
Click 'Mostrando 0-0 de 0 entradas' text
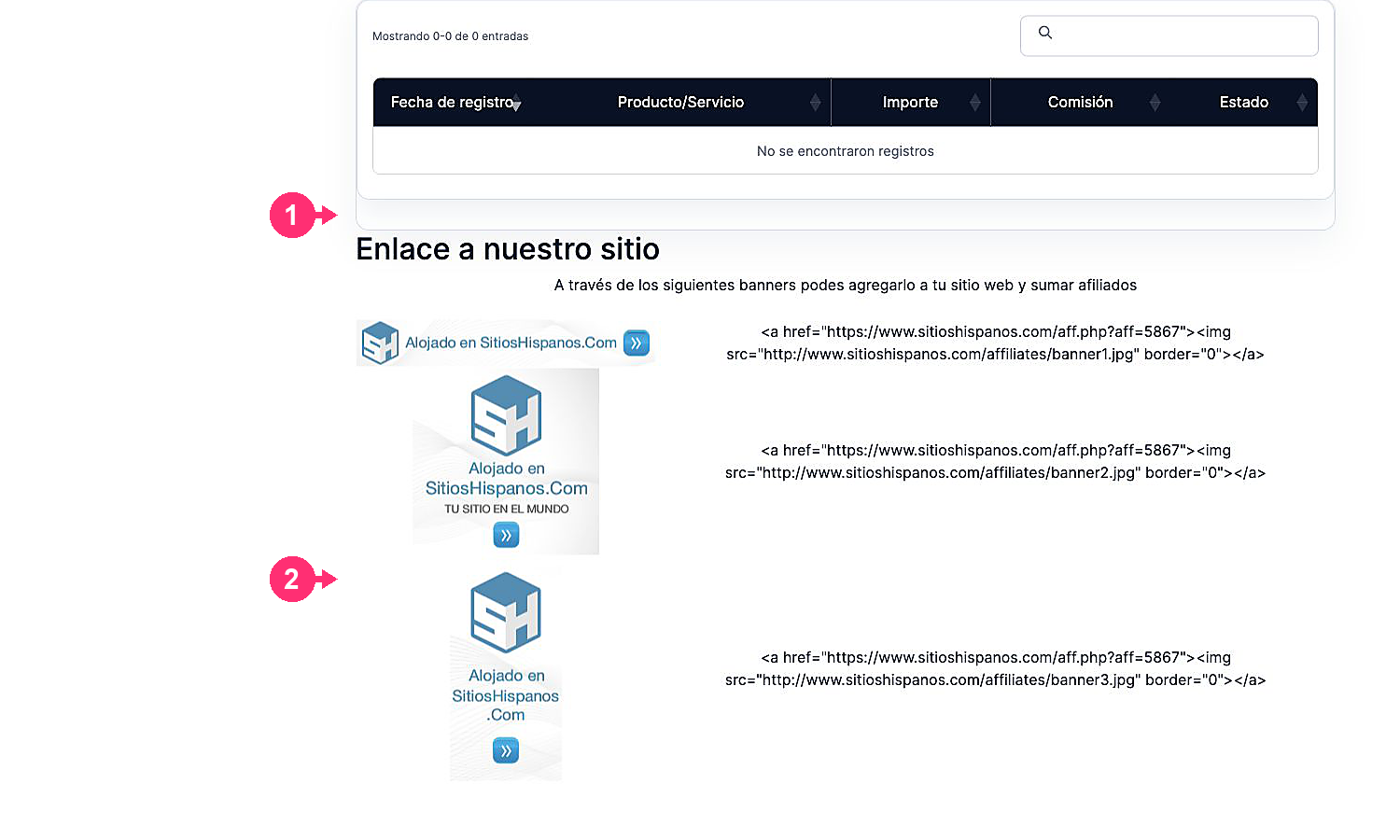450,36
